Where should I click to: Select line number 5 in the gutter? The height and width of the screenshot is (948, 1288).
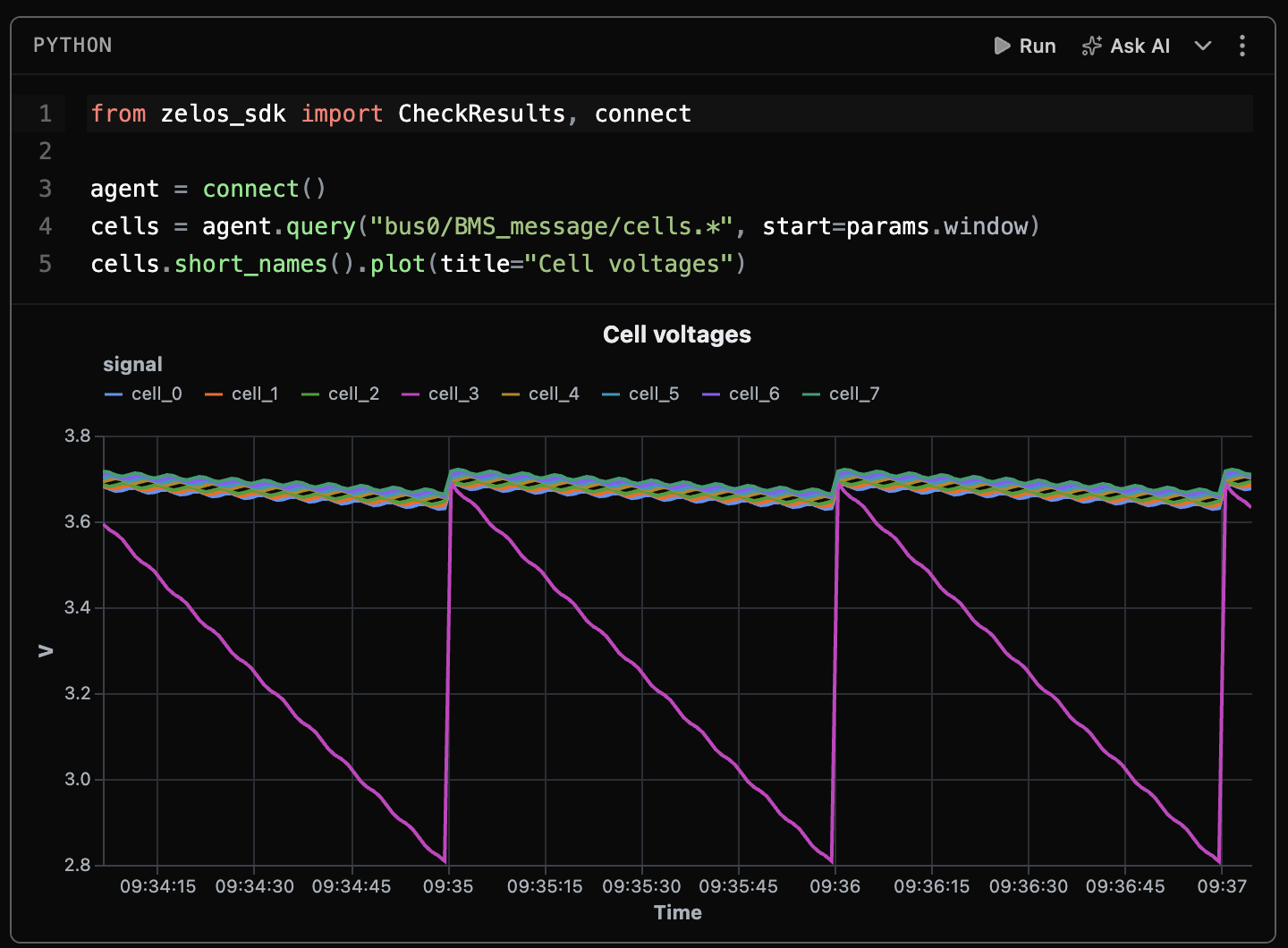pos(46,264)
